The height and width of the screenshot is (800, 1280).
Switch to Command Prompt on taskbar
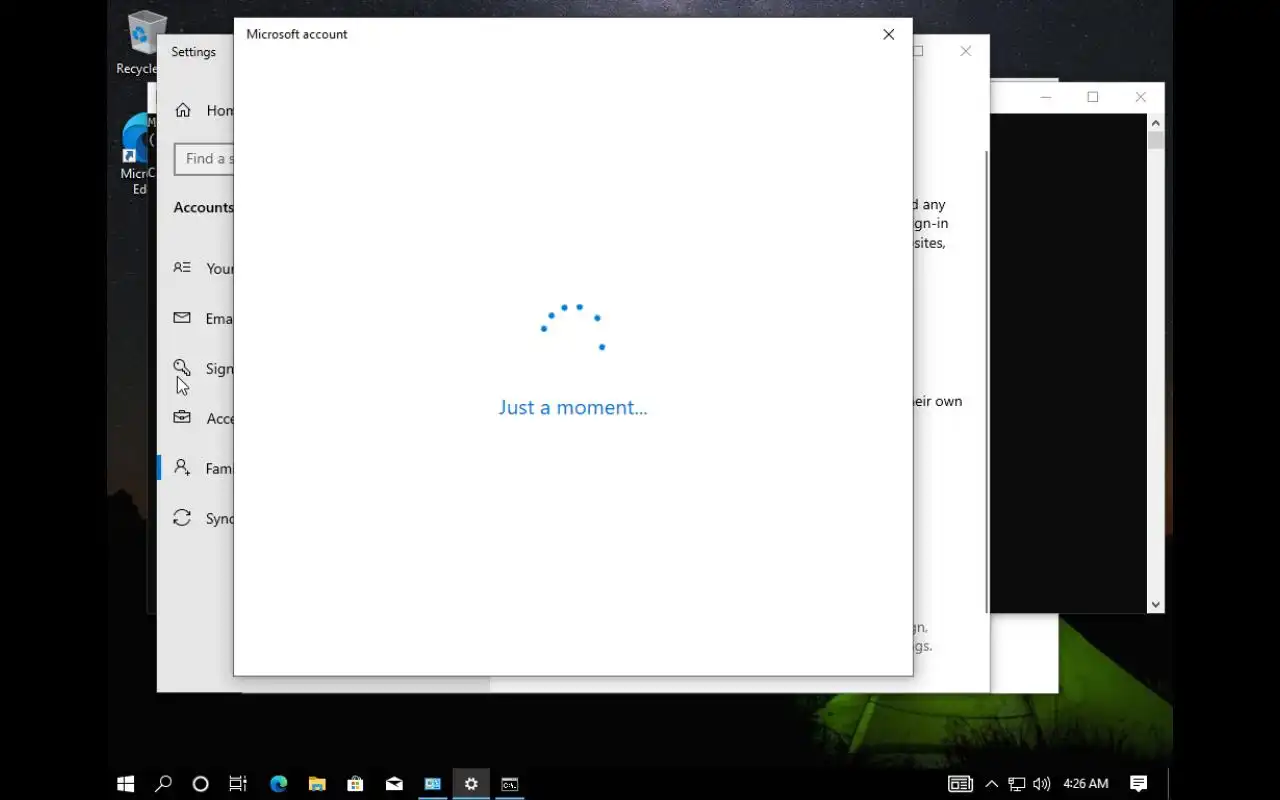coord(510,784)
